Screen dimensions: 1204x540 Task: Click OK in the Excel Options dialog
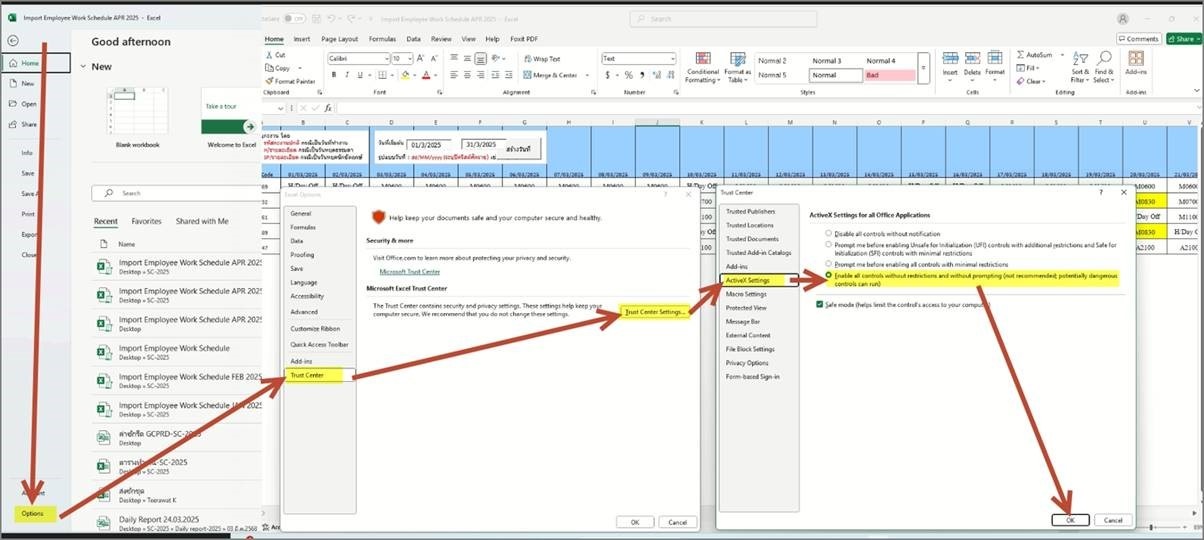tap(634, 522)
